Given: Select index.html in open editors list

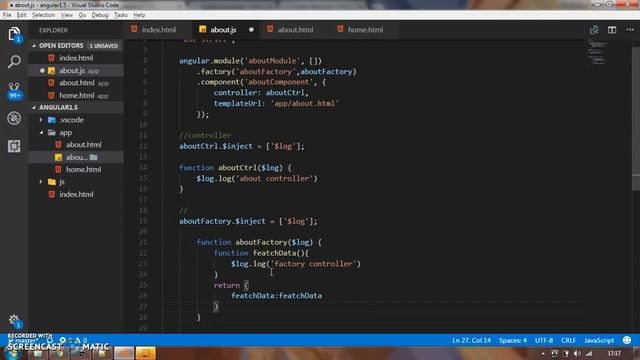Looking at the screenshot, I should pos(76,58).
